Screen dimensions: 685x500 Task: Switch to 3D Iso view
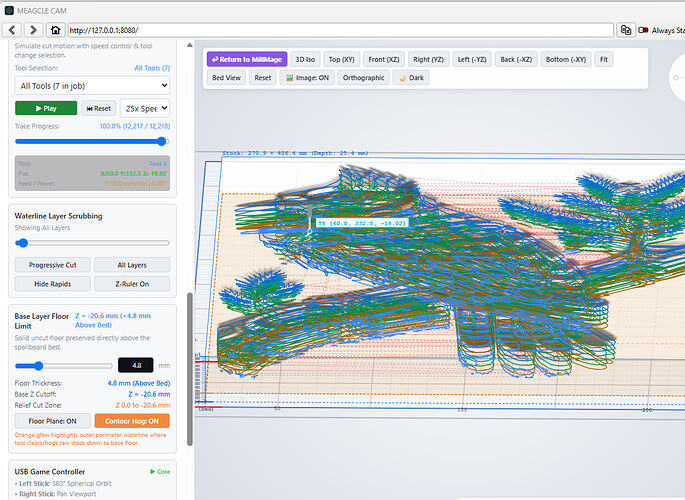pos(305,59)
